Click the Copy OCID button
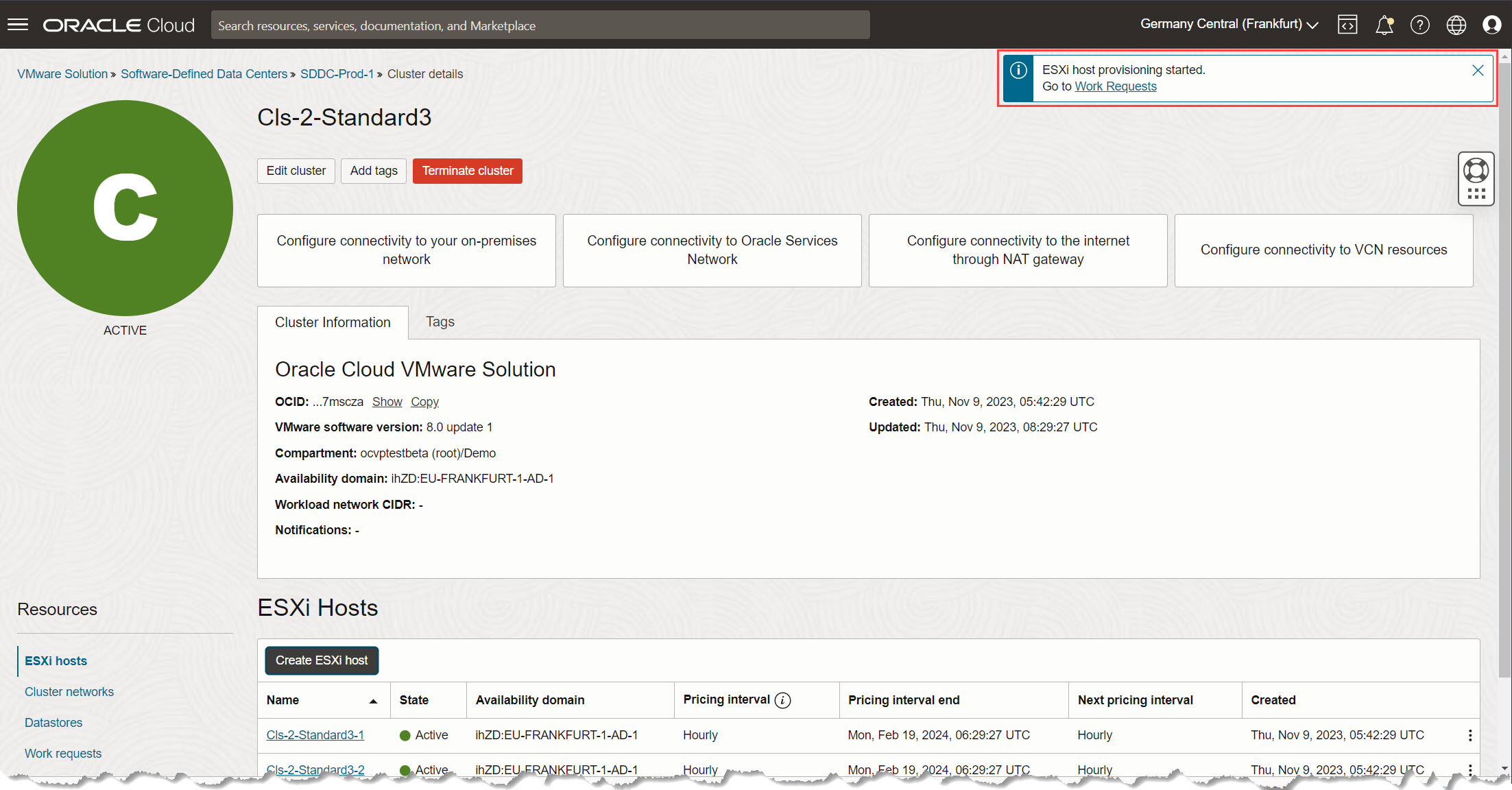 pyautogui.click(x=424, y=401)
